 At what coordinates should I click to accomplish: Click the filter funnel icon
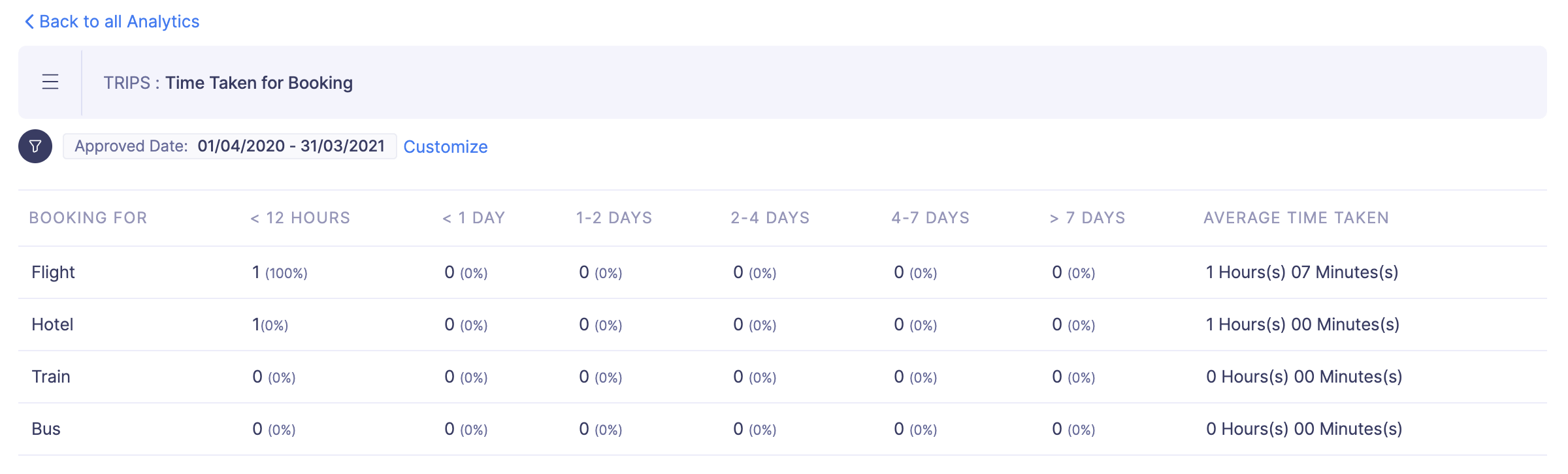[x=35, y=146]
